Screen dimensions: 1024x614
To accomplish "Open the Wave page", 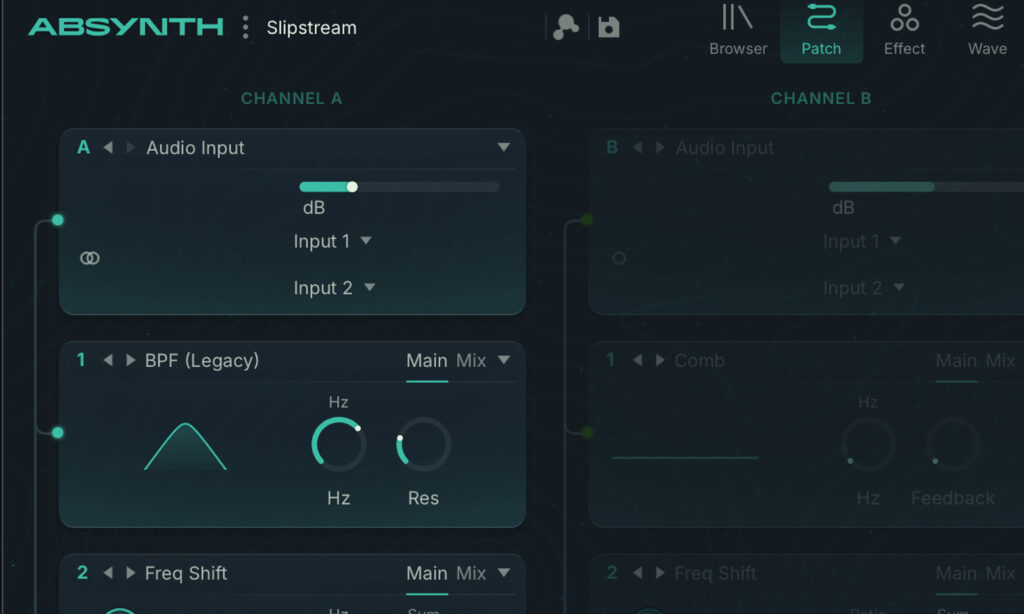I will pyautogui.click(x=987, y=30).
